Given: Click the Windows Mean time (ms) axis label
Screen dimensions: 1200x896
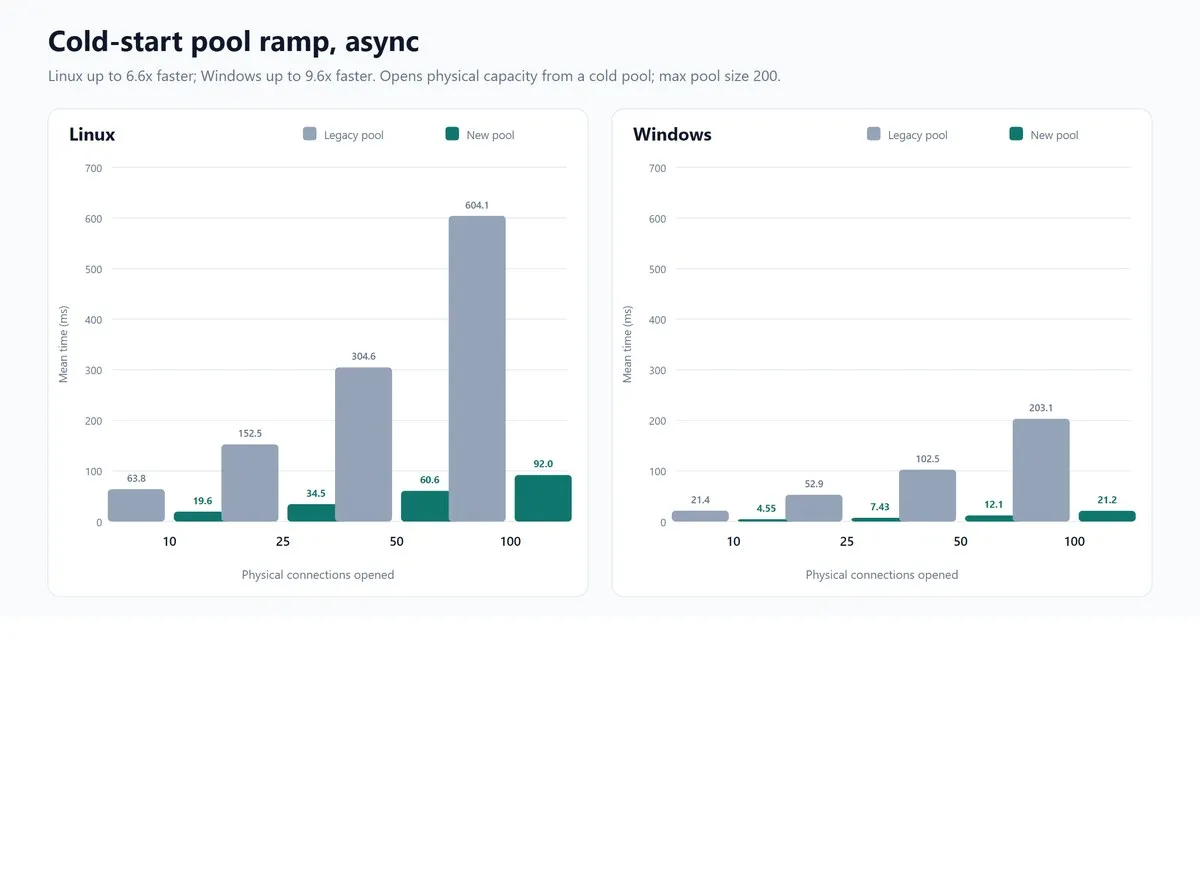Looking at the screenshot, I should pyautogui.click(x=628, y=344).
